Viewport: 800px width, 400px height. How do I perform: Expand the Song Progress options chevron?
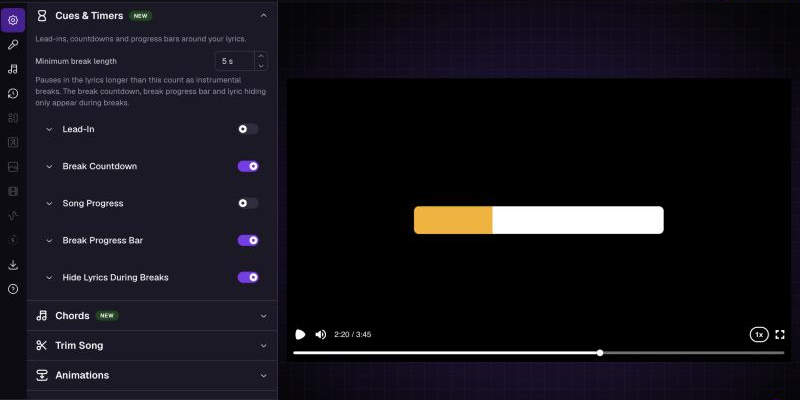point(49,204)
